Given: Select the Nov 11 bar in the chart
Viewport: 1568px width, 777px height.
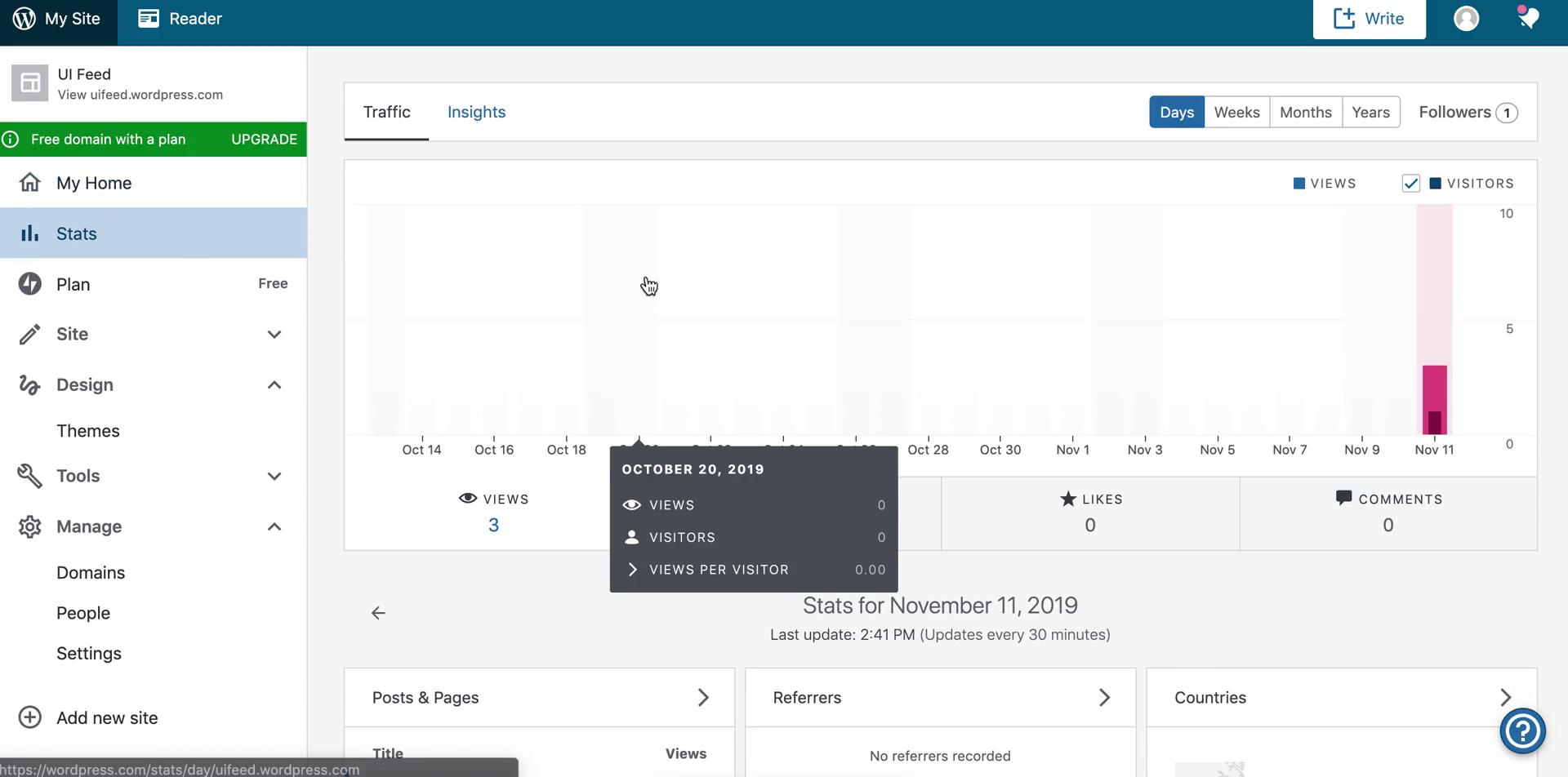Looking at the screenshot, I should click(x=1434, y=400).
